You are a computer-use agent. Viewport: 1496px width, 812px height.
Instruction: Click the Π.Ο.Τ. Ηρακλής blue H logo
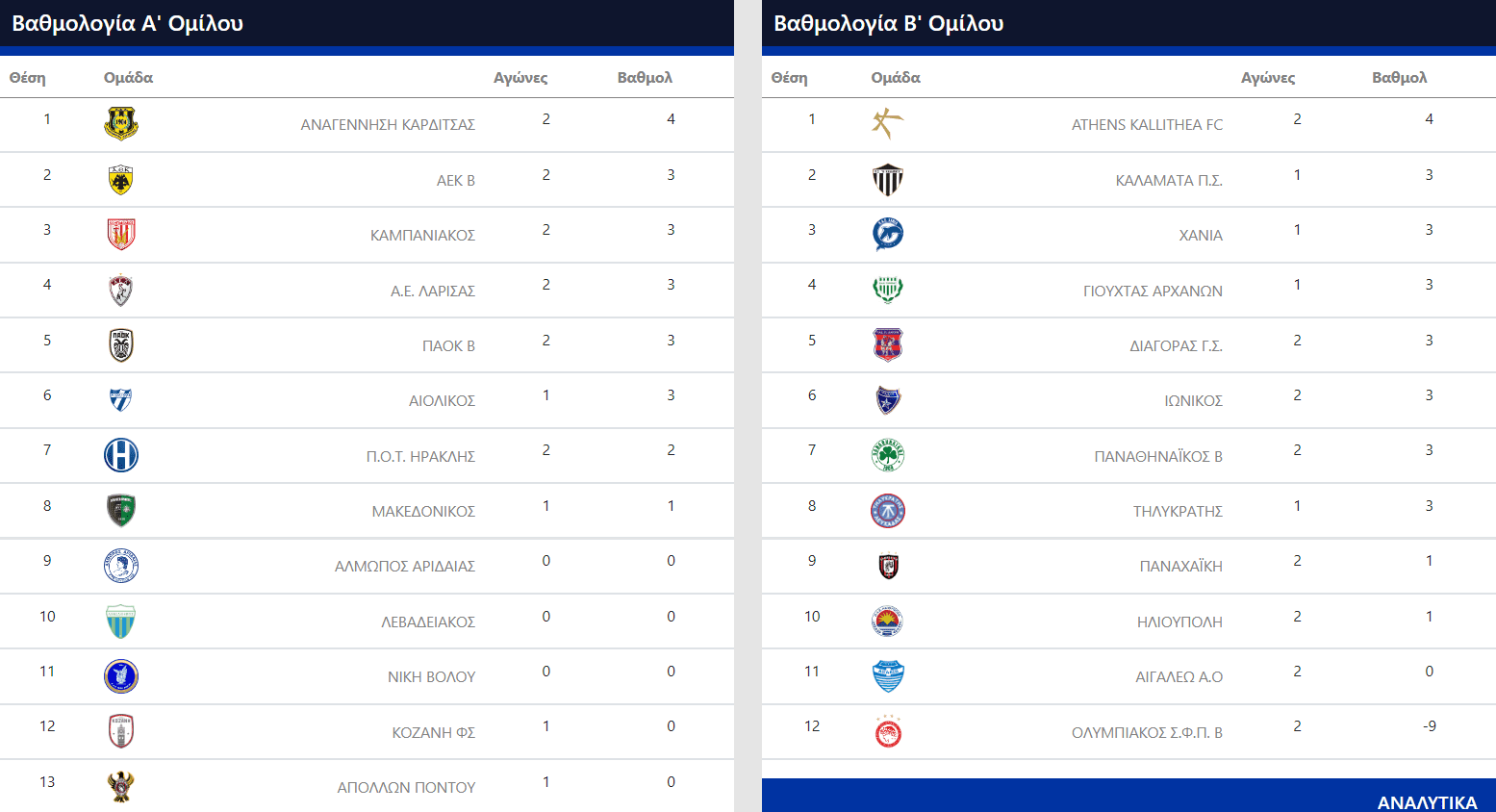click(x=121, y=455)
